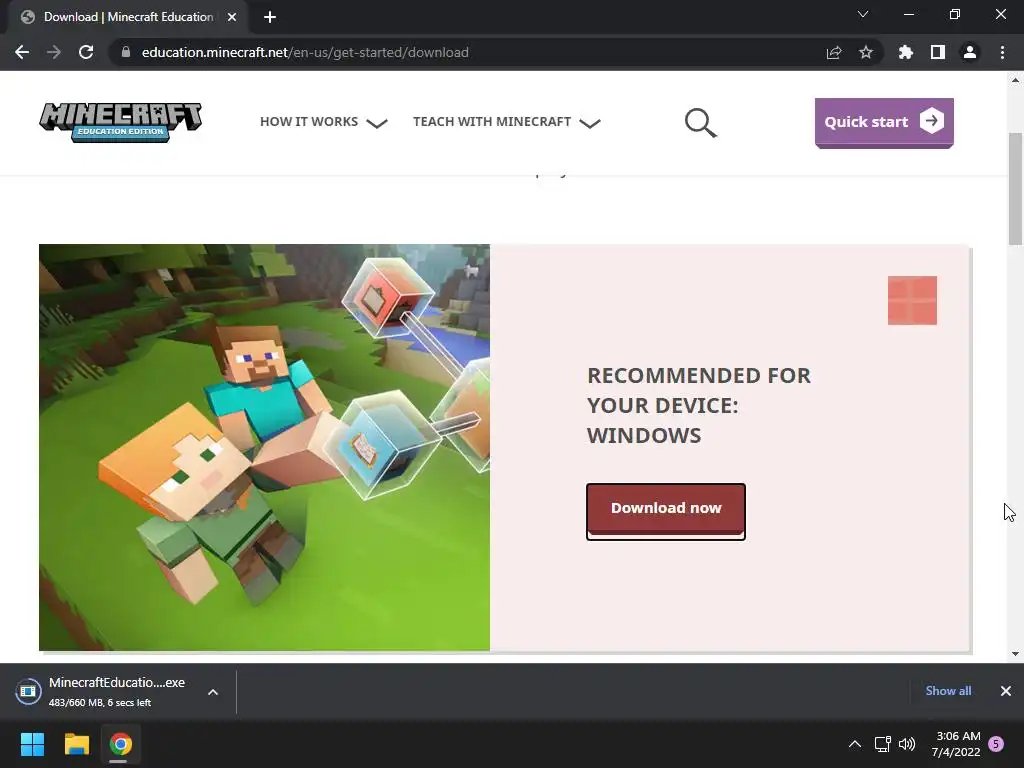The height and width of the screenshot is (768, 1024).
Task: Close the Minecraft Education download tab
Action: pyautogui.click(x=232, y=17)
